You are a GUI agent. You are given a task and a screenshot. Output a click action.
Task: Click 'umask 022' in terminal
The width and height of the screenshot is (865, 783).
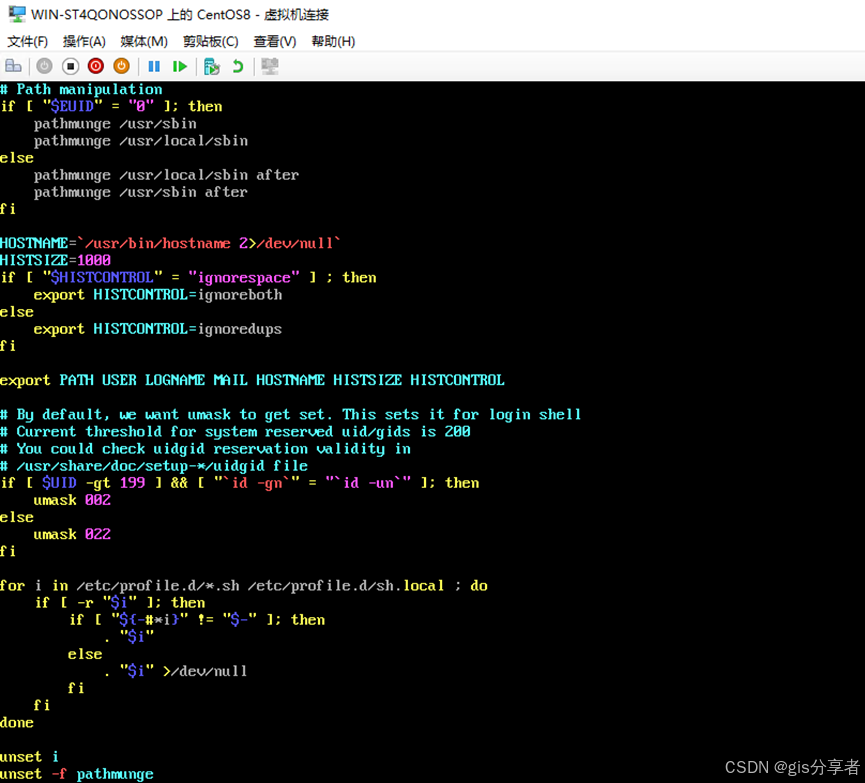(x=72, y=534)
